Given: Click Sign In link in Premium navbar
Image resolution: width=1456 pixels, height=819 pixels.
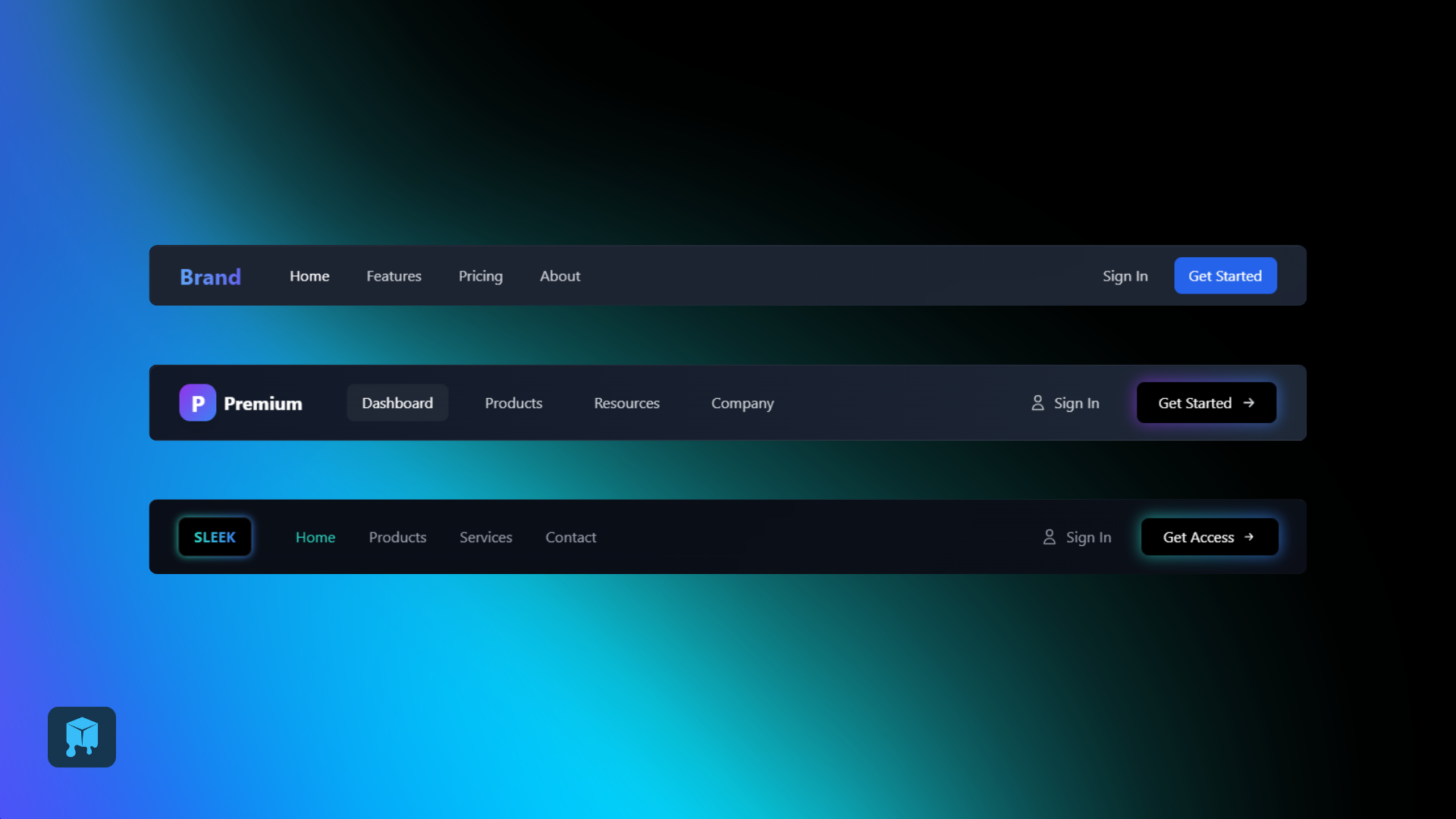Looking at the screenshot, I should tap(1065, 402).
